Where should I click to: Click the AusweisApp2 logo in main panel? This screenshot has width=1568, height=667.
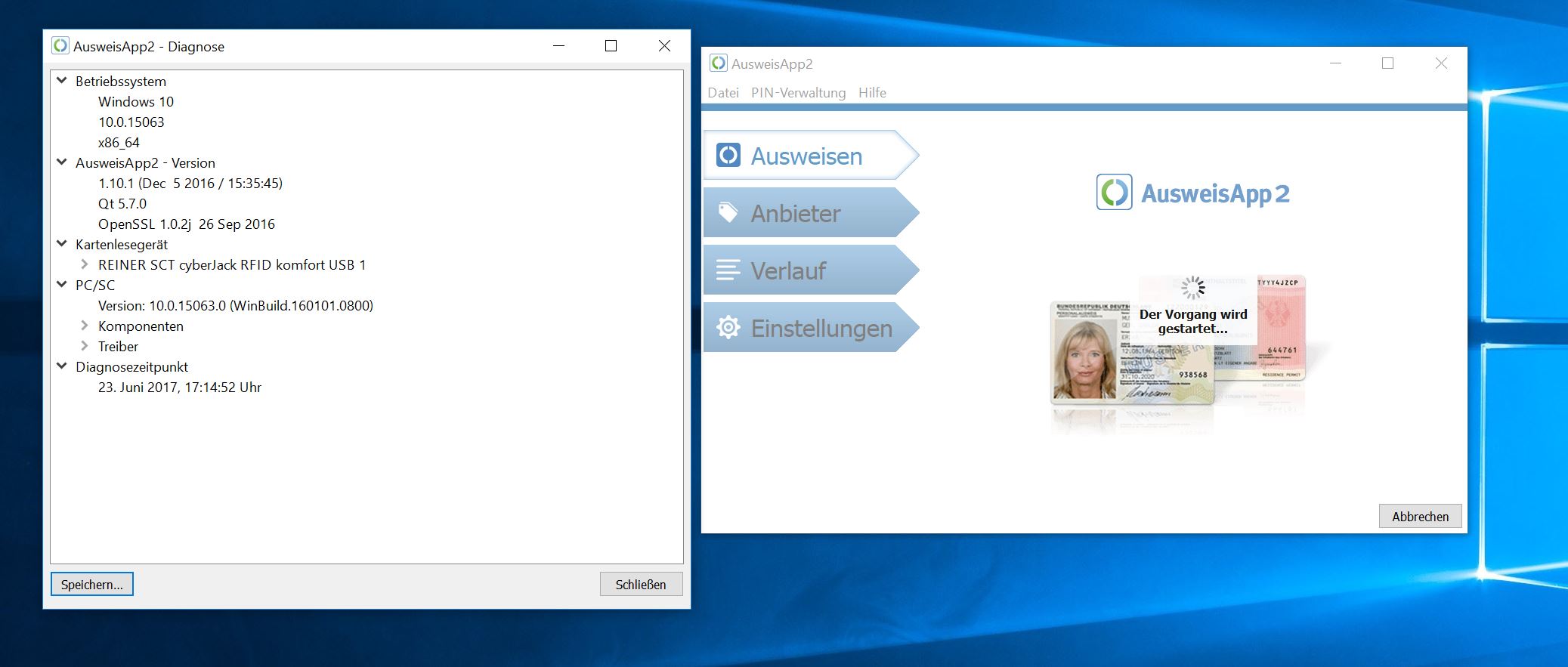pos(1192,193)
